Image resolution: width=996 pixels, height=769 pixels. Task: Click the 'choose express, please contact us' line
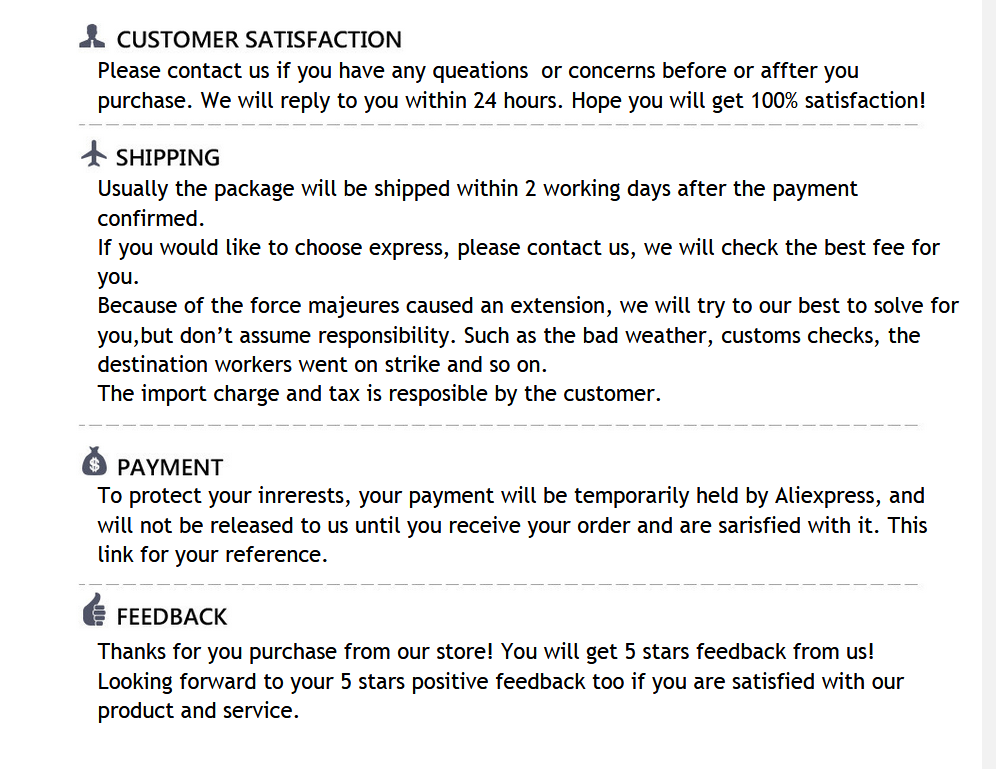518,247
